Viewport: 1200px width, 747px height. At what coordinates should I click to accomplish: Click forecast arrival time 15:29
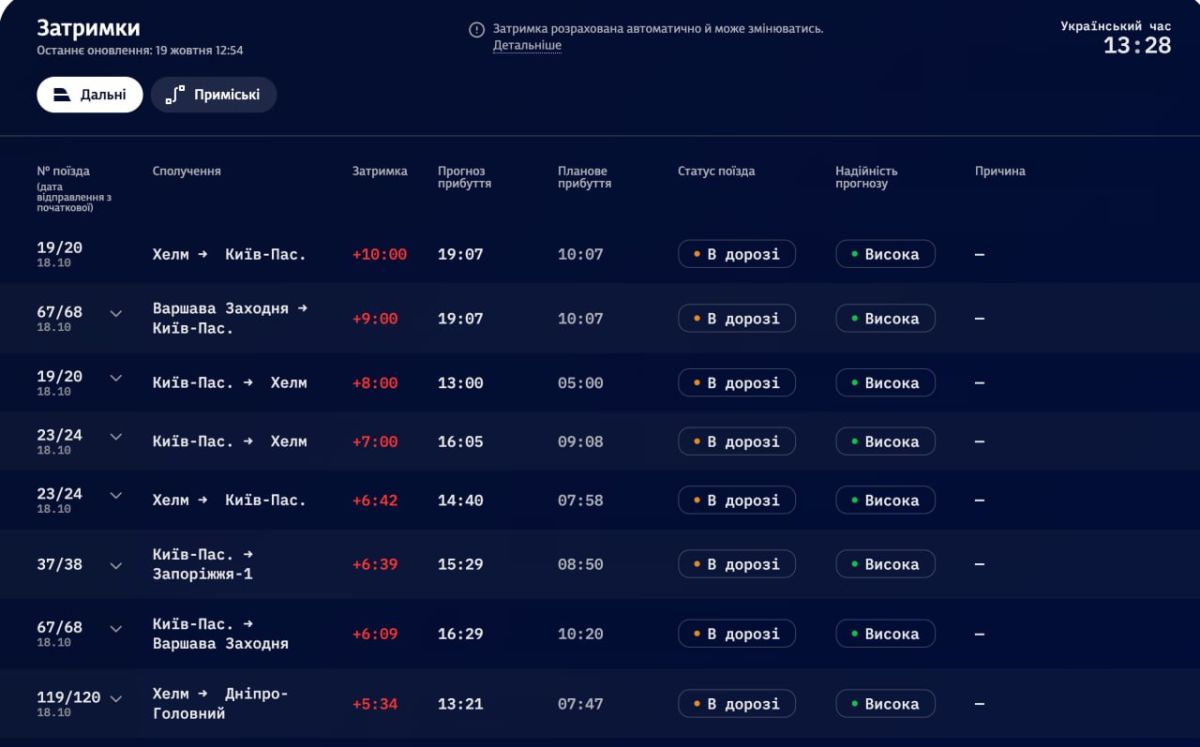point(461,565)
